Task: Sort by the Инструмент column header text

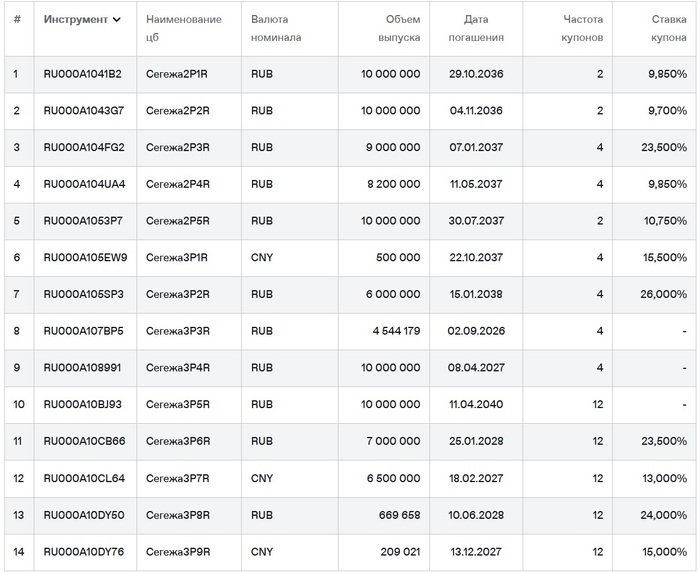Action: [75, 20]
